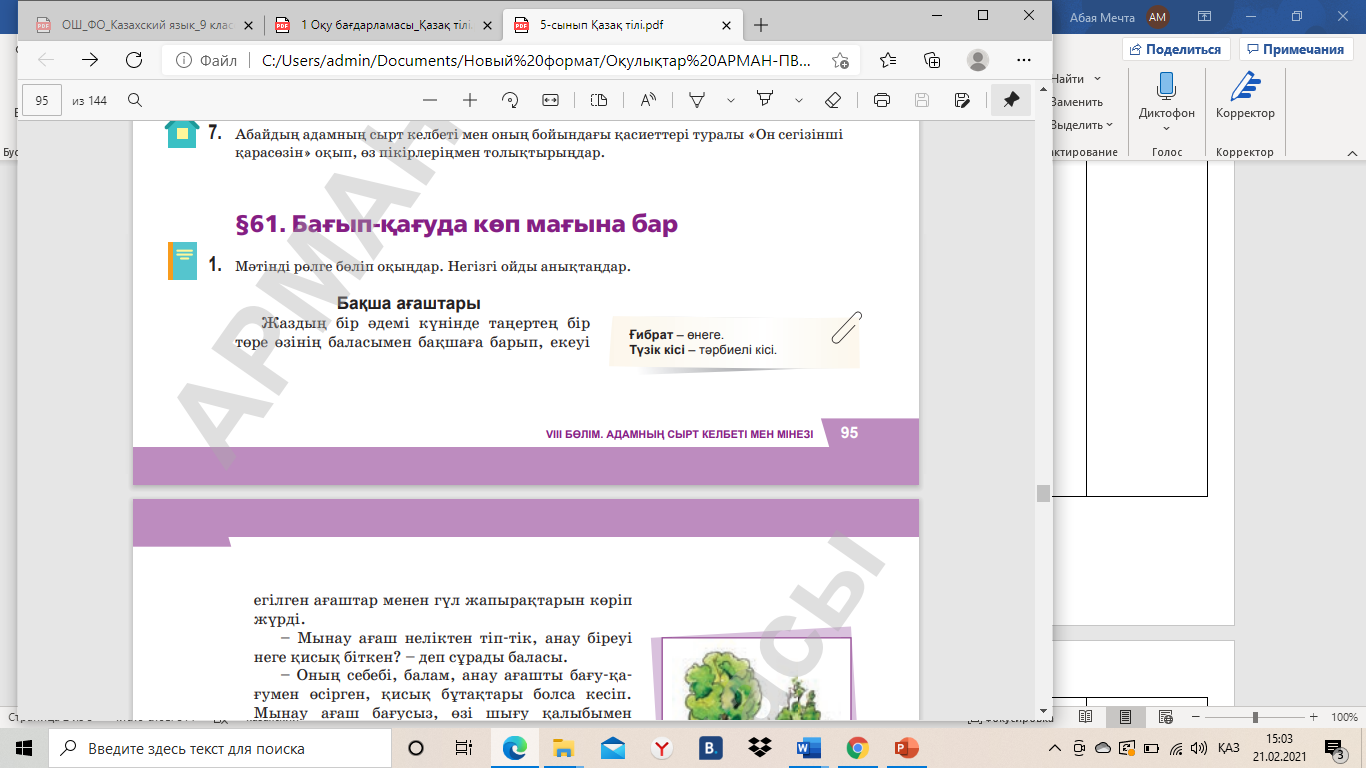This screenshot has height=768, width=1366.
Task: Switch Word to web layout view
Action: click(1164, 717)
